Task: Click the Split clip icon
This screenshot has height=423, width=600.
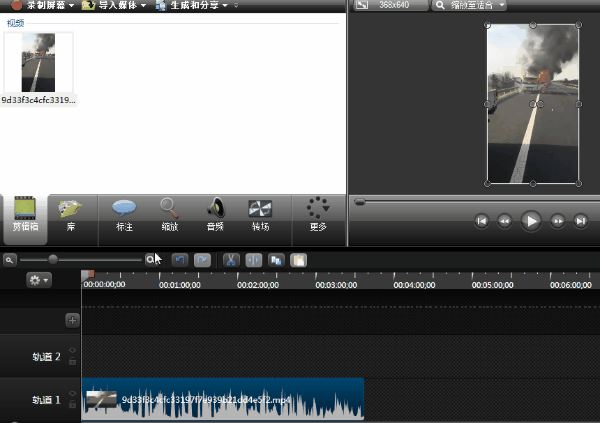Action: pyautogui.click(x=253, y=260)
